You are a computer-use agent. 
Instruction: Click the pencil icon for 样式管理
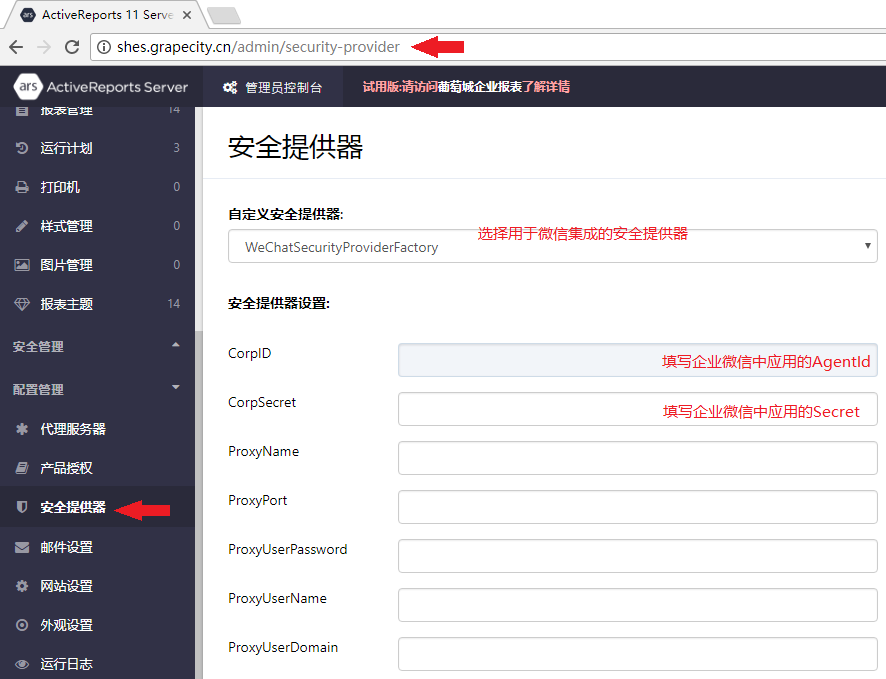pos(22,226)
